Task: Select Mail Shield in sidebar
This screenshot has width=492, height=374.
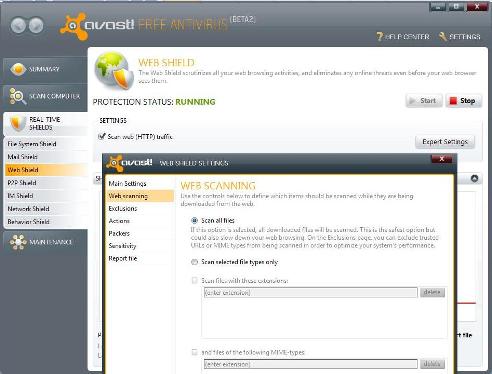Action: click(x=46, y=157)
